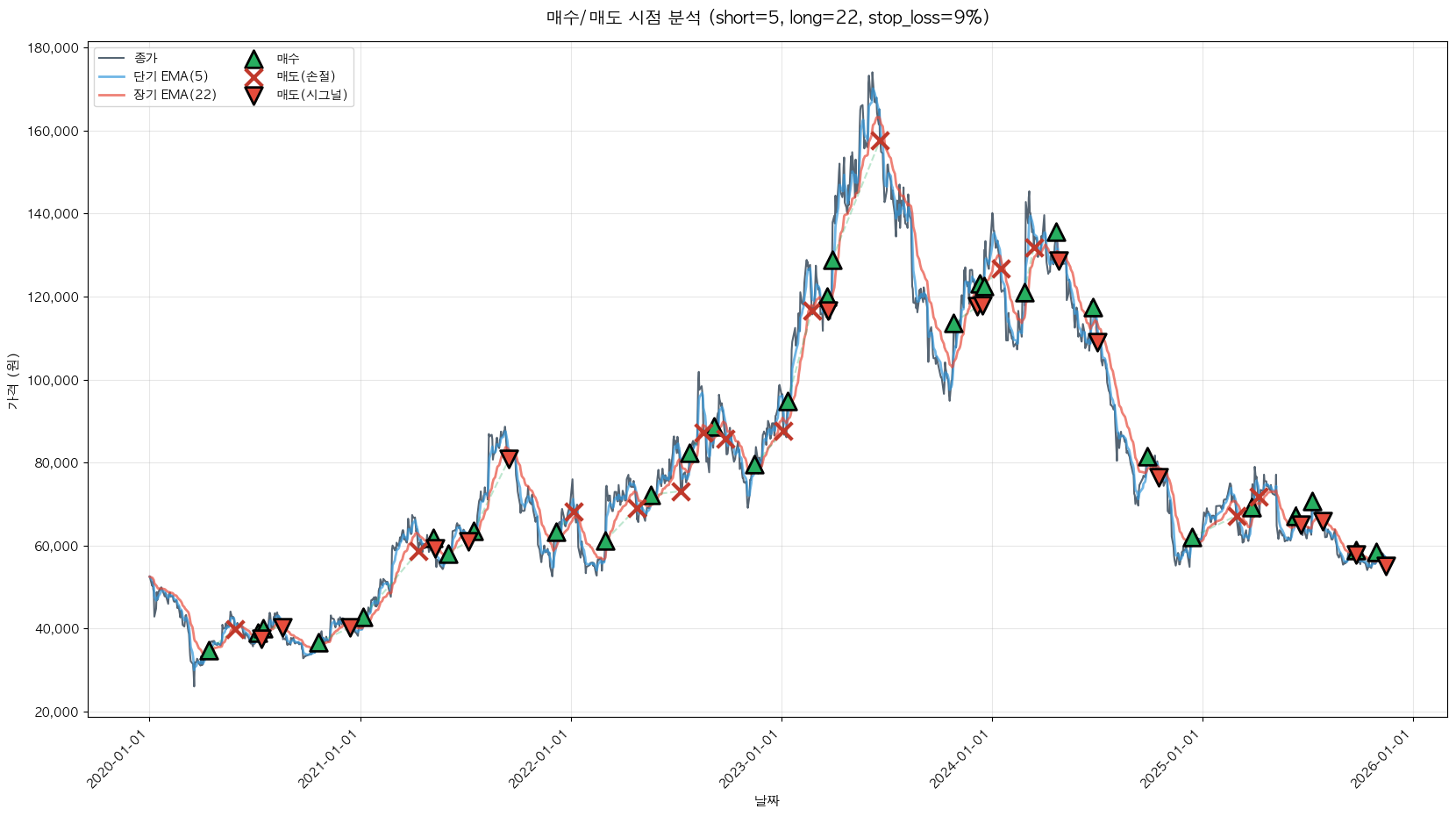The width and height of the screenshot is (1456, 816).
Task: Select the 2020-01-01 x-axis tick label
Action: [x=117, y=760]
